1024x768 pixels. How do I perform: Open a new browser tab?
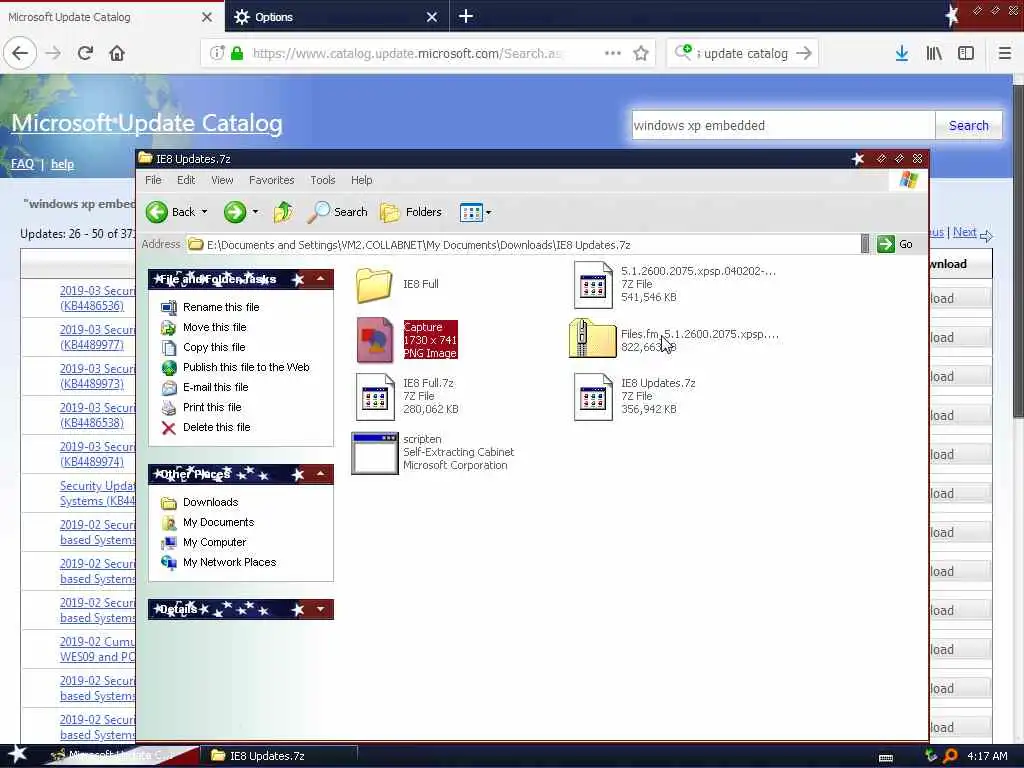466,16
